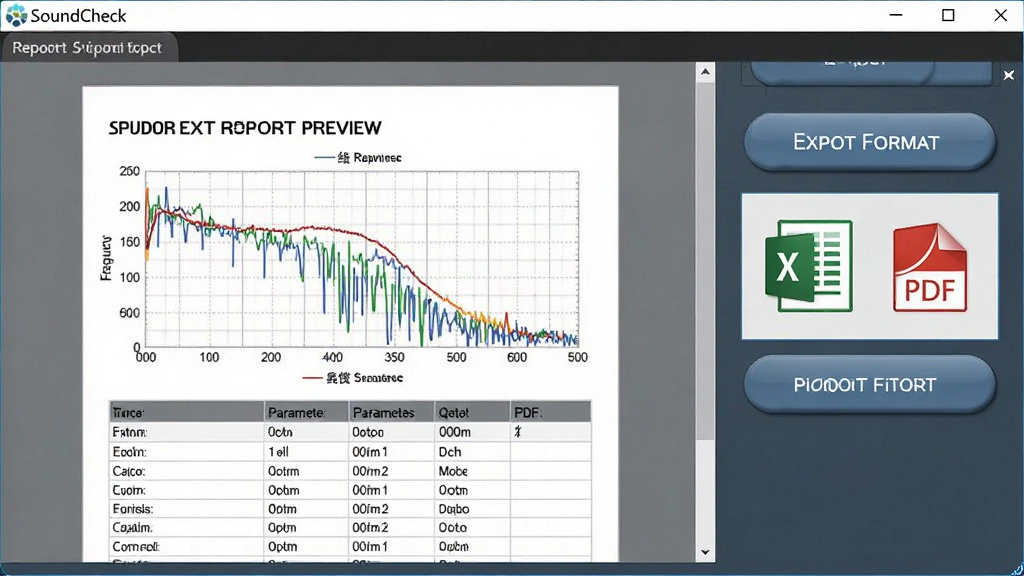Click the Coaiim row label
This screenshot has width=1024, height=576.
[132, 528]
